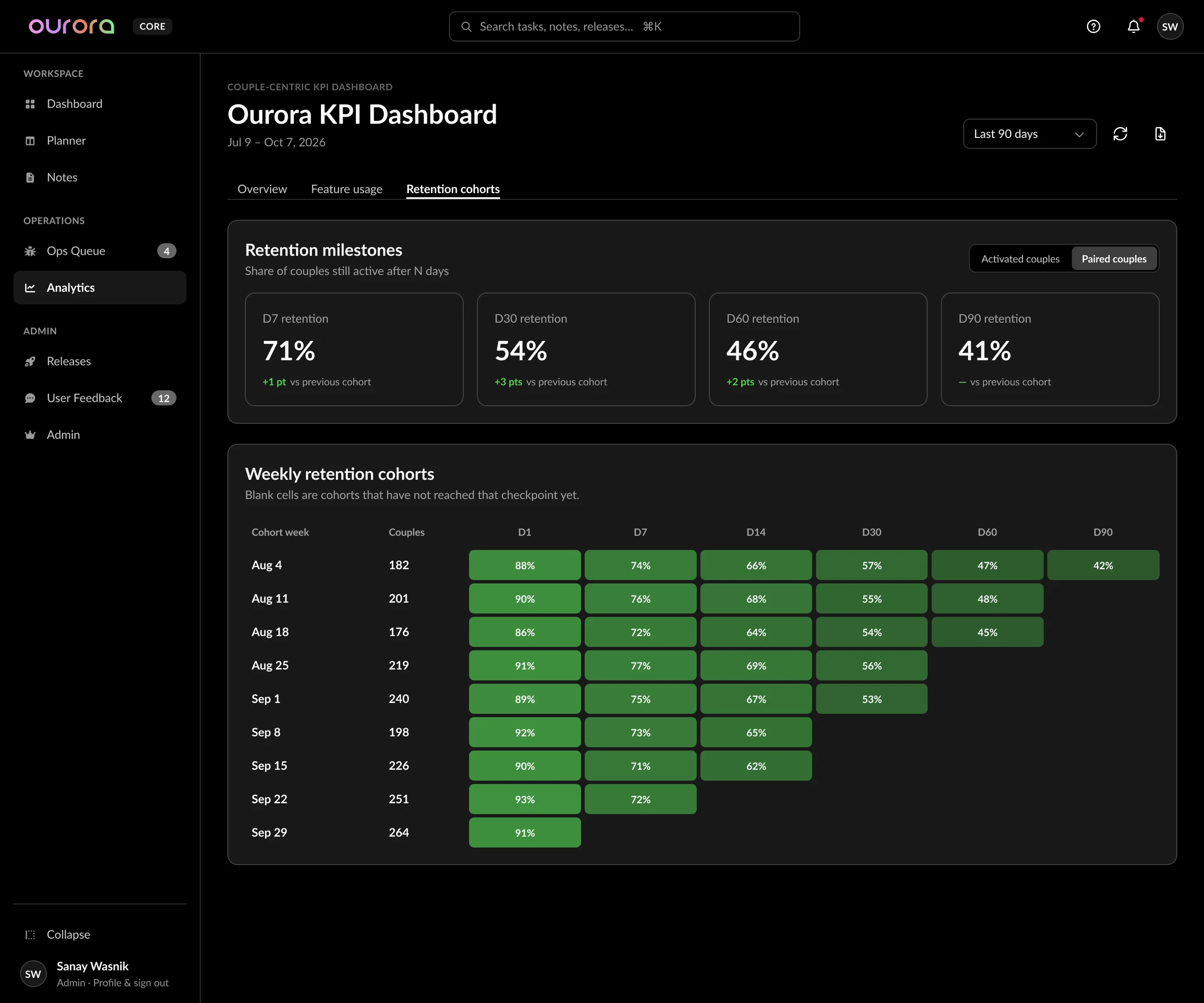The width and height of the screenshot is (1204, 1003).
Task: Click the Ops Queue bug icon
Action: coord(31,251)
